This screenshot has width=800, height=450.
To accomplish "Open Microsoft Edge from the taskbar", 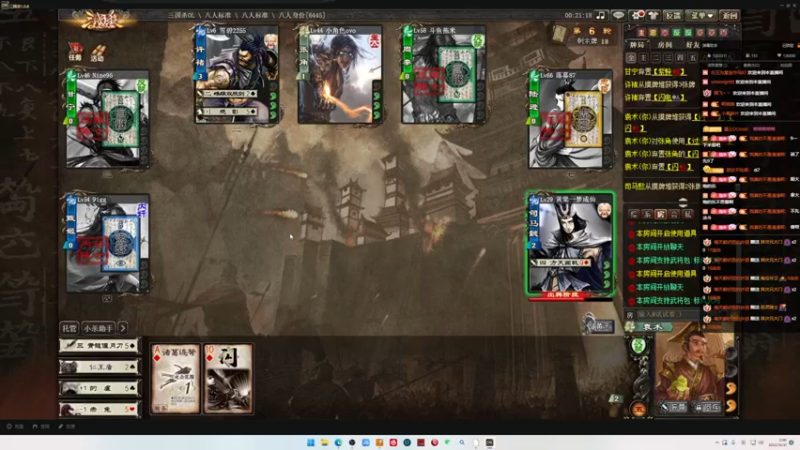I will point(338,442).
